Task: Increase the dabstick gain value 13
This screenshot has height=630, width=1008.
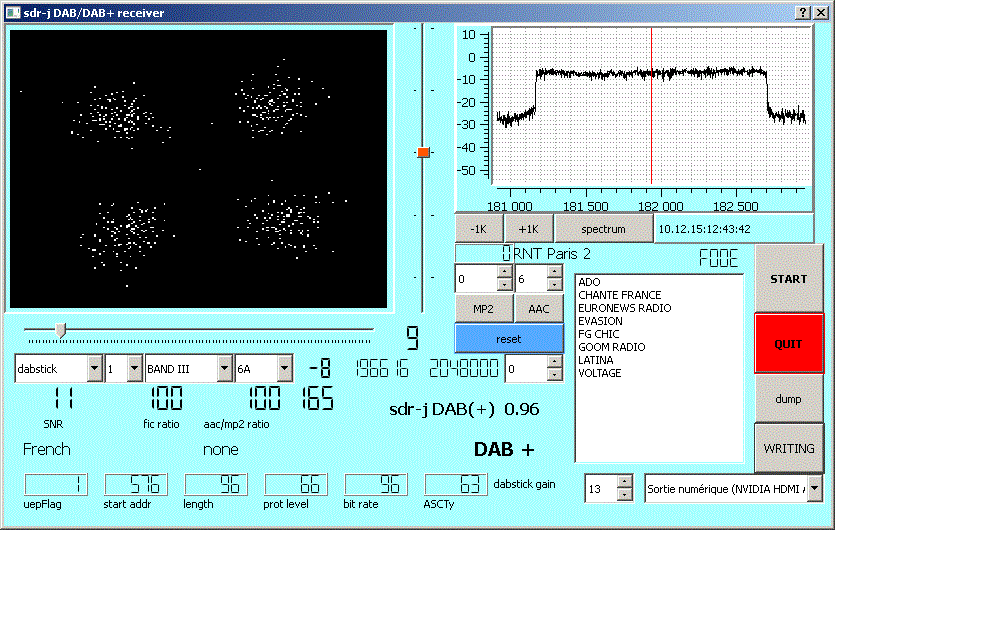Action: click(624, 482)
